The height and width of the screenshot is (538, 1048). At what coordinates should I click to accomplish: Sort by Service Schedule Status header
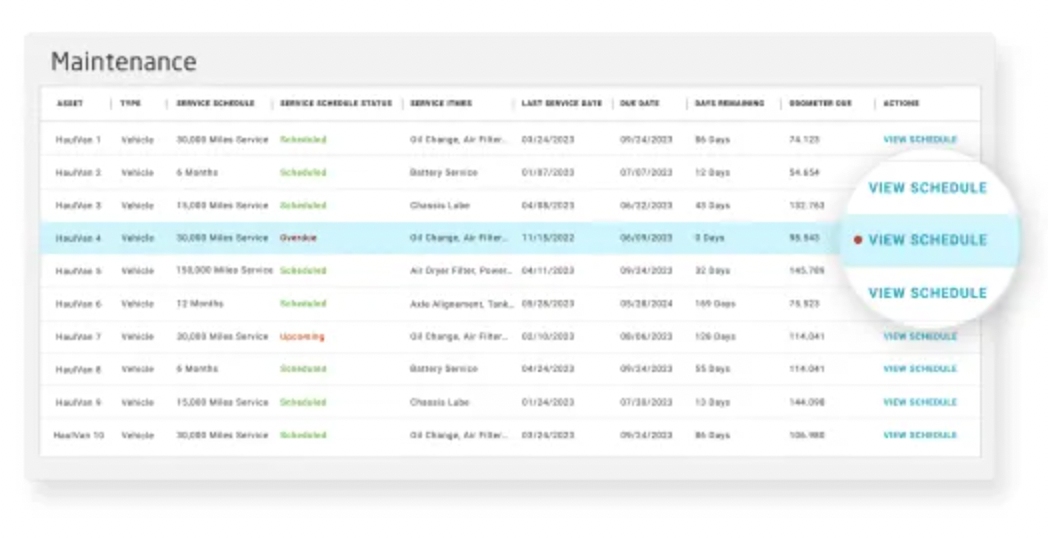click(337, 103)
